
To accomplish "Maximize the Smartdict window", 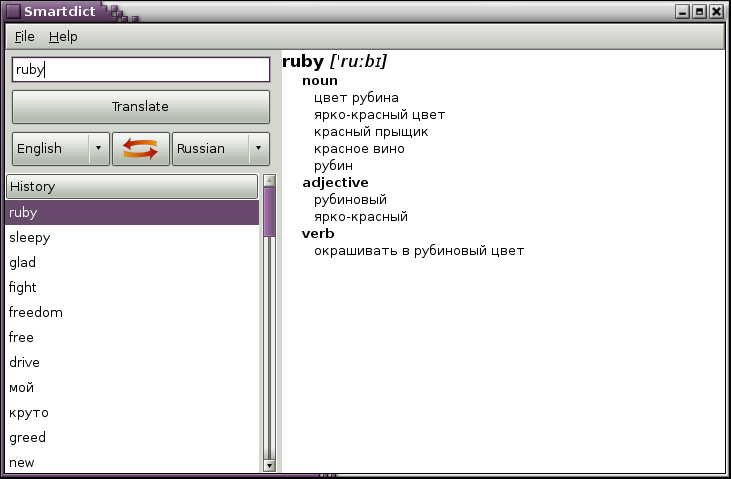I will point(699,11).
